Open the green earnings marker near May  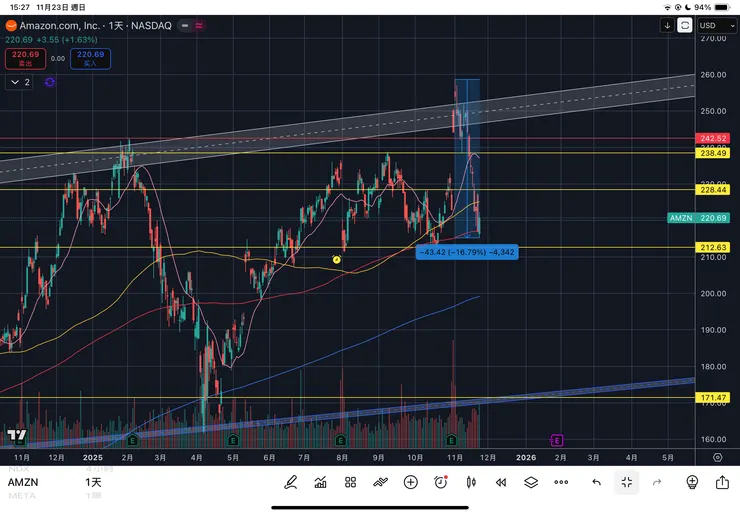point(233,440)
